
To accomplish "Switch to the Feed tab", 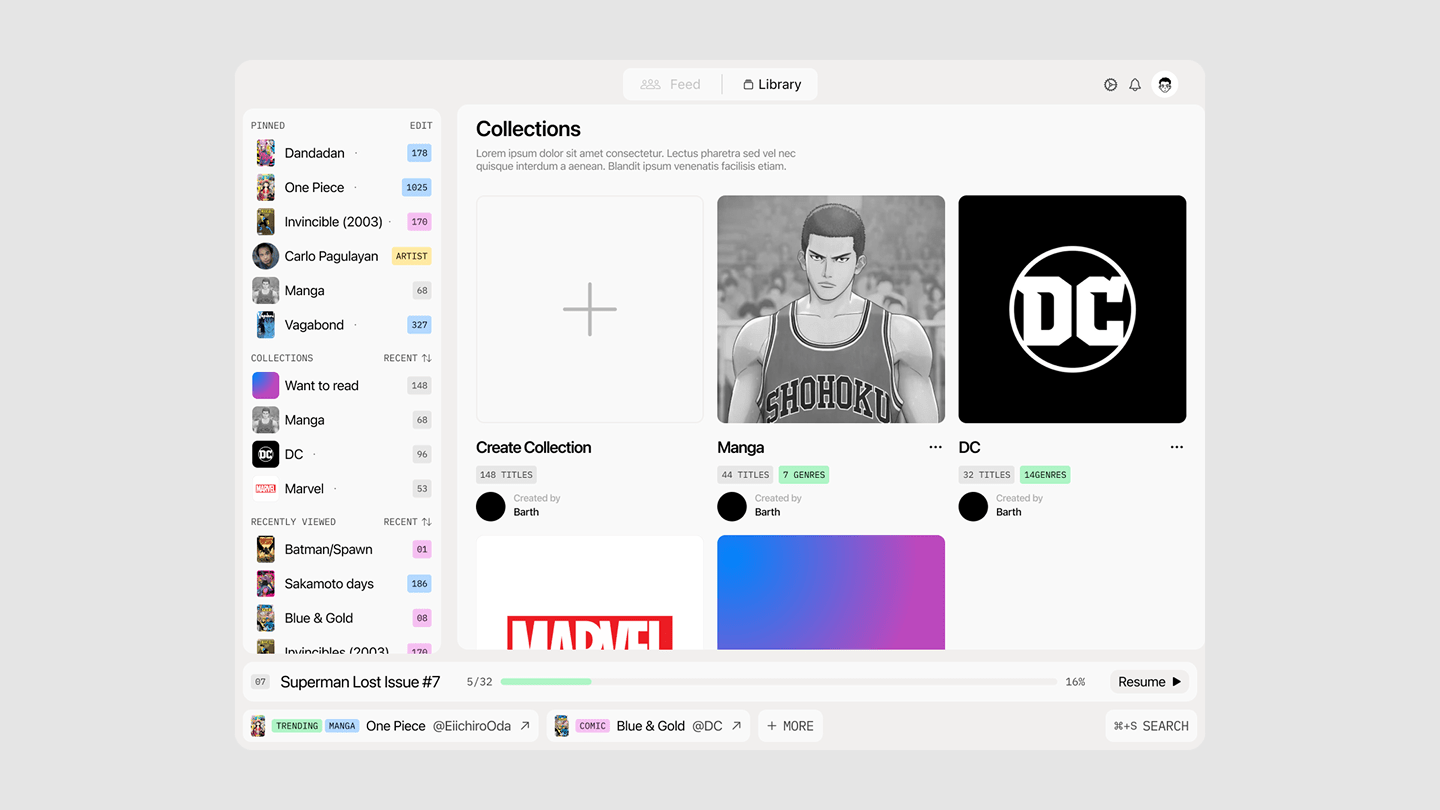I will tap(671, 85).
